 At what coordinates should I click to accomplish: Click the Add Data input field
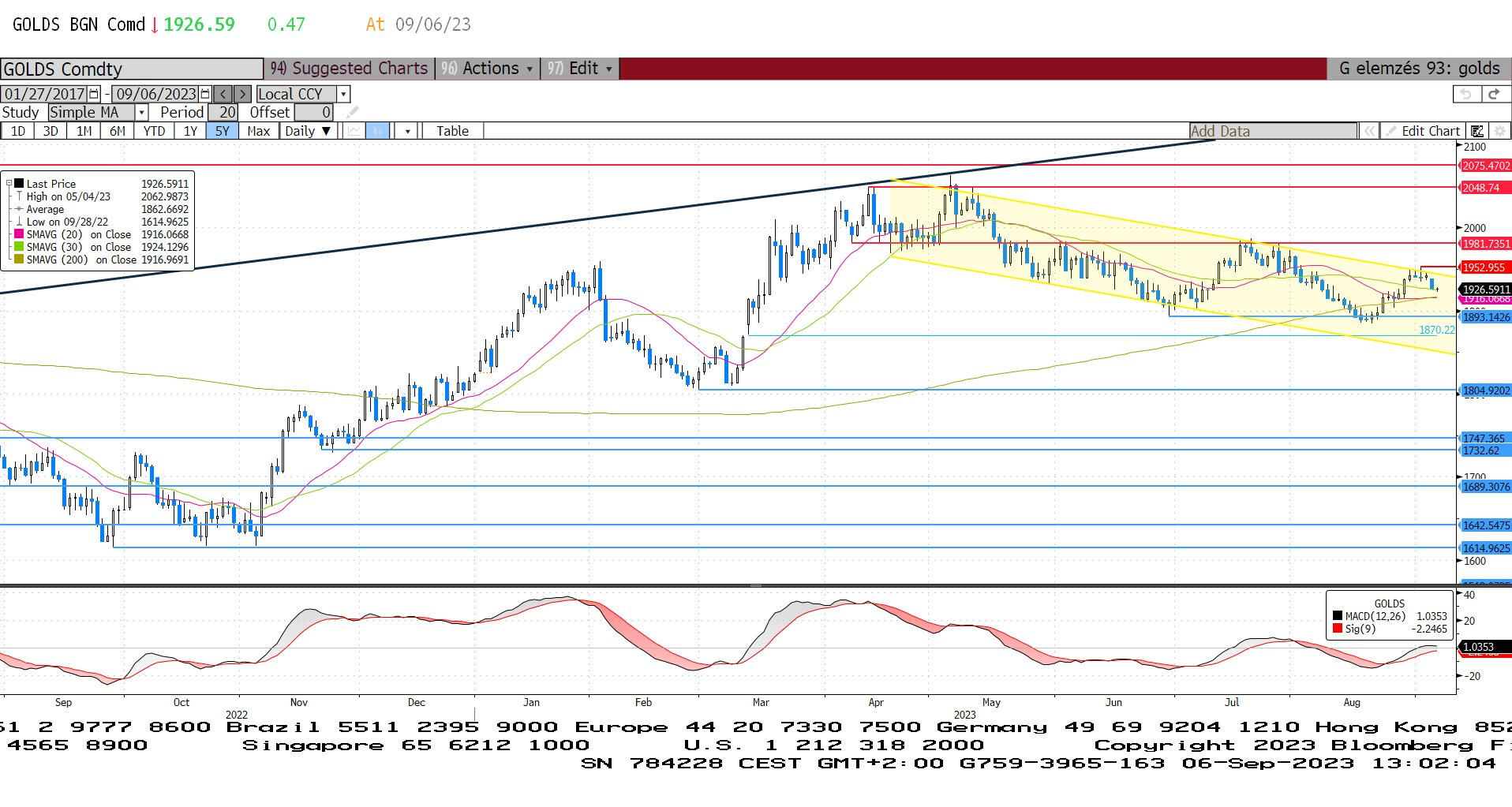pos(1274,131)
